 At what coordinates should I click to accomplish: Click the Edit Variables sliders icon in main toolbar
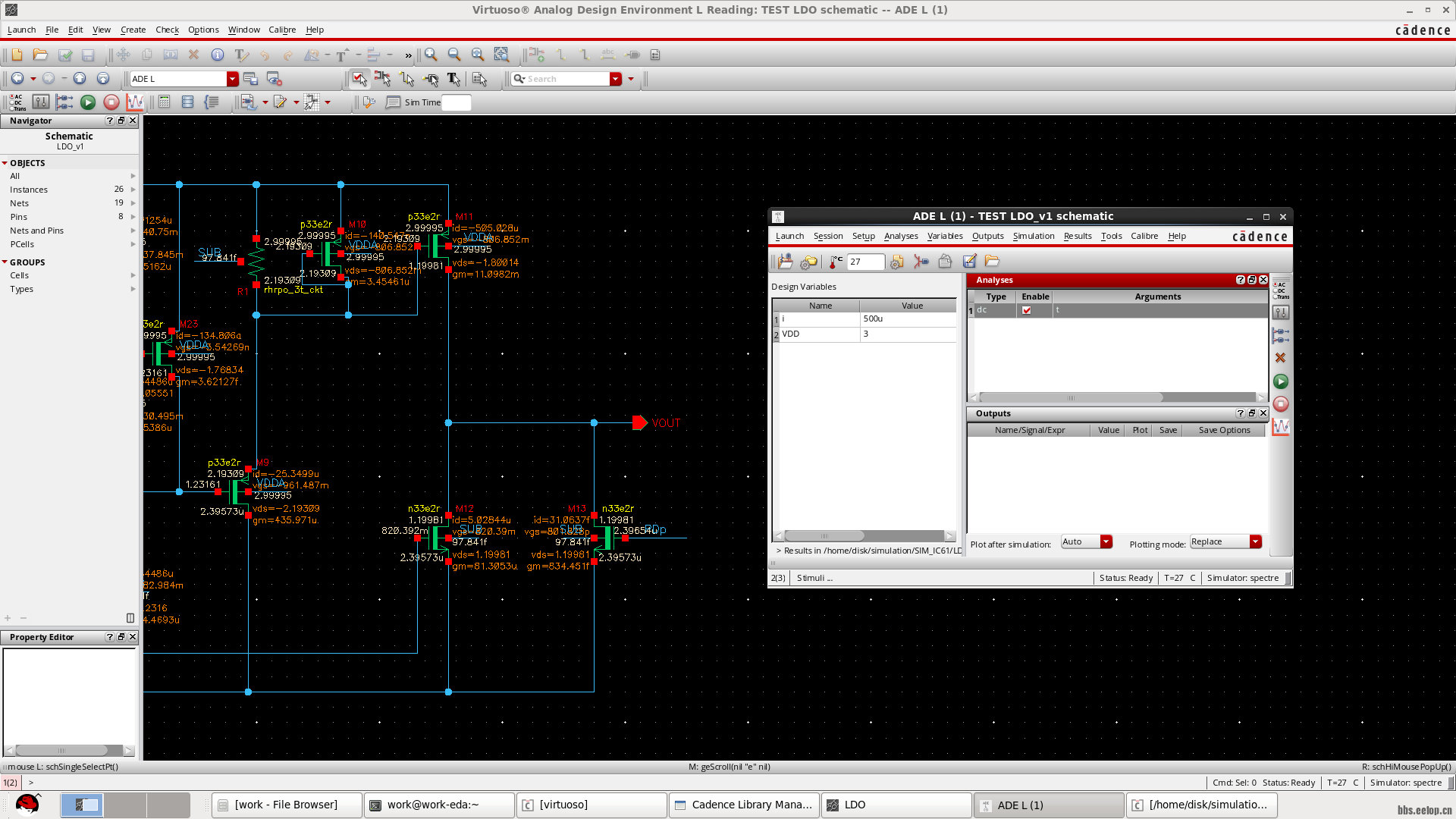[41, 102]
